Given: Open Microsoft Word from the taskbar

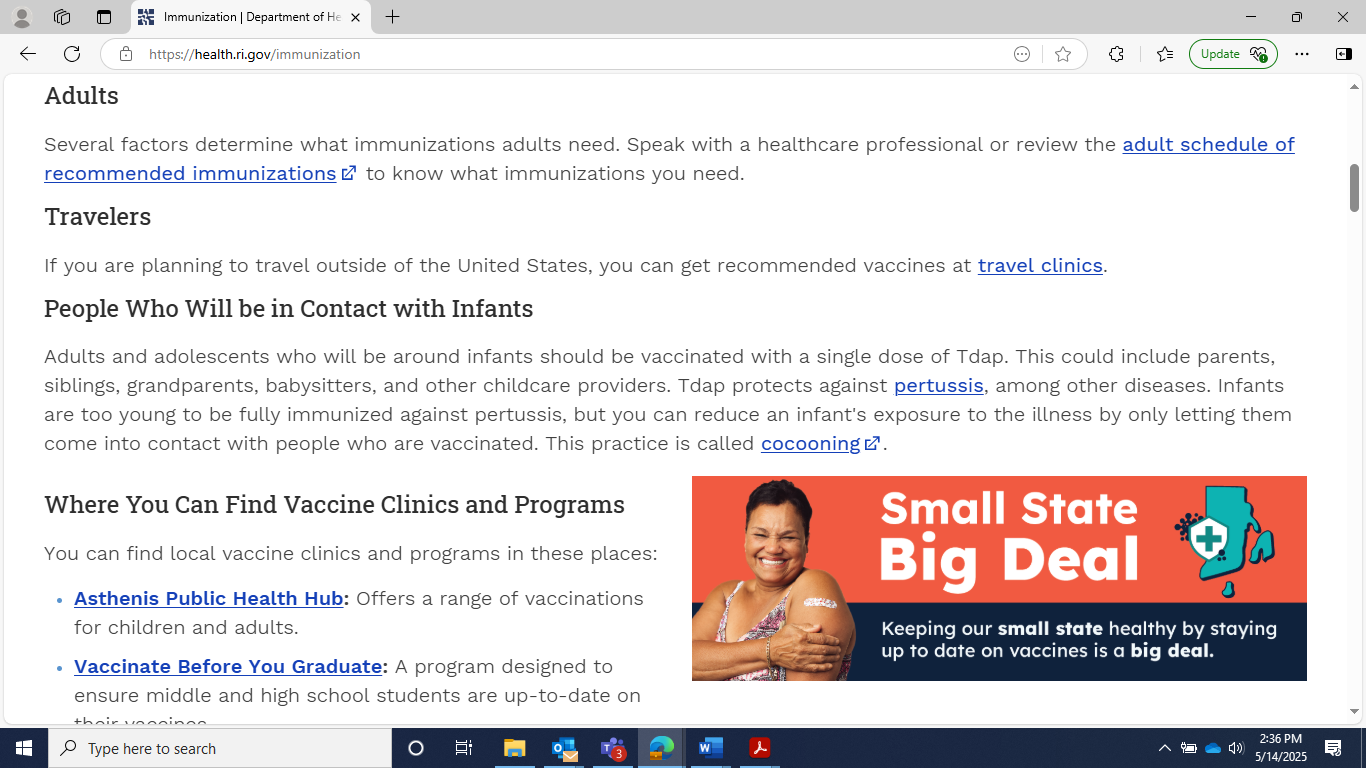Looking at the screenshot, I should point(710,748).
